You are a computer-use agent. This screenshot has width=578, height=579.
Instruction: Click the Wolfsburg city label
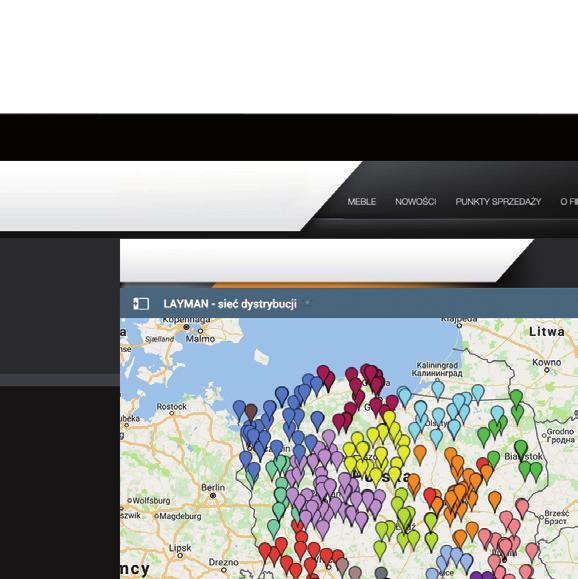pos(151,501)
